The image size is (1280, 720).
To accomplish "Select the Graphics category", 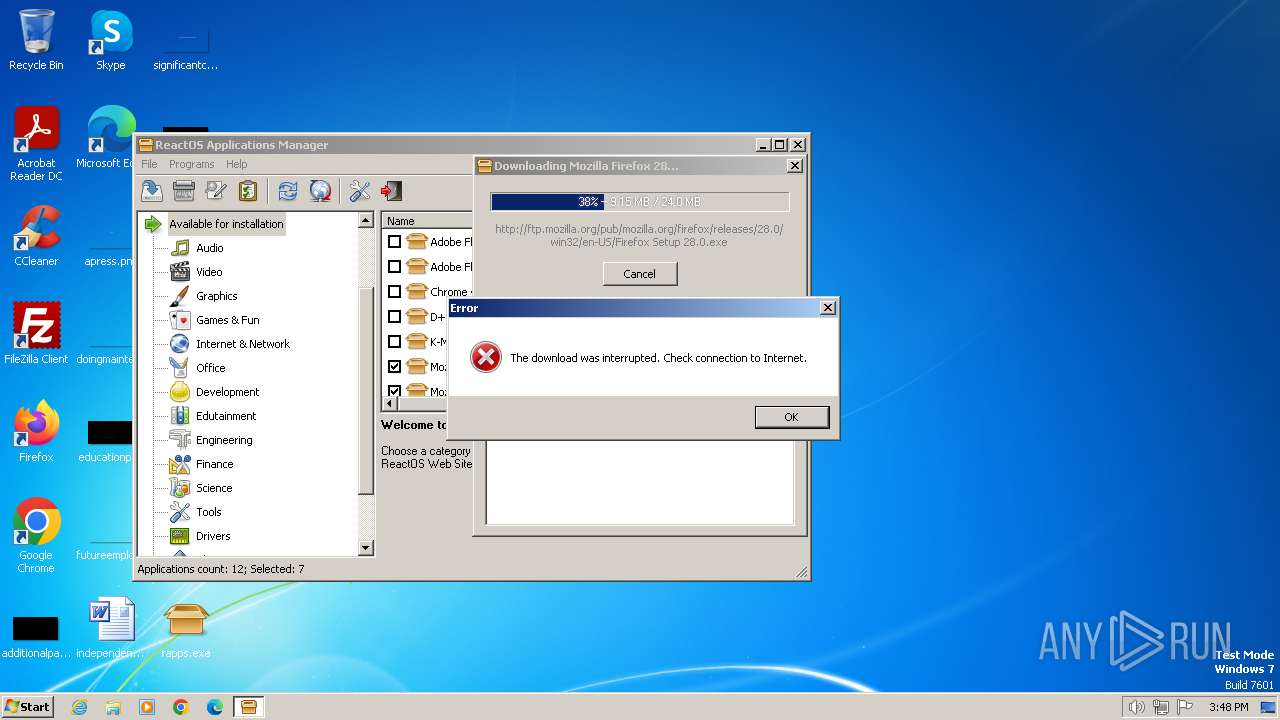I will (x=217, y=296).
